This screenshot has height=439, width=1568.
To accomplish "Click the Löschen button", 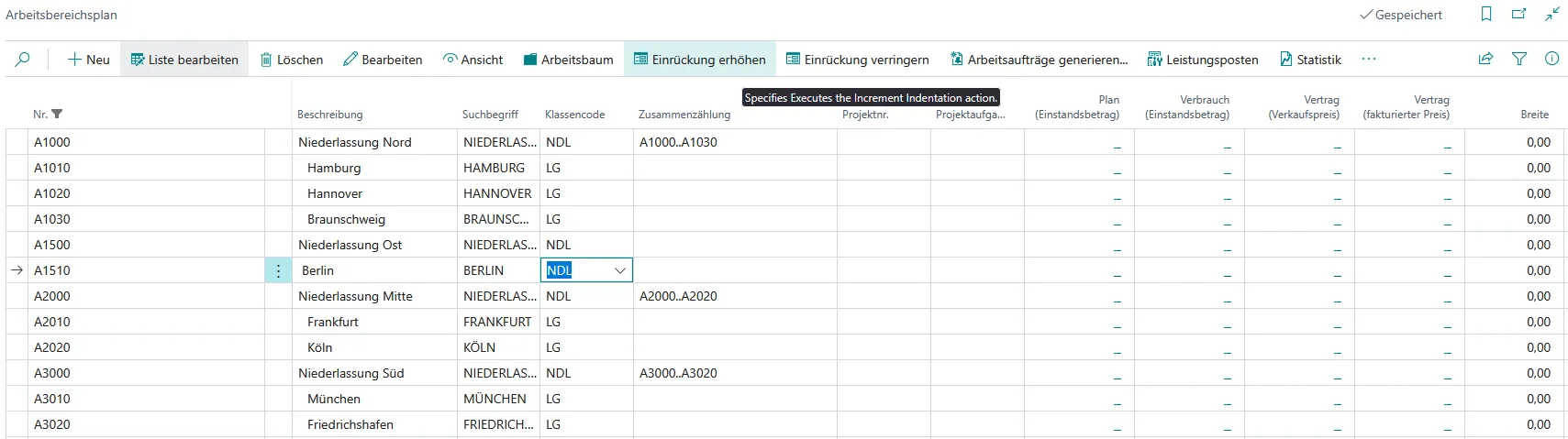I will point(292,60).
